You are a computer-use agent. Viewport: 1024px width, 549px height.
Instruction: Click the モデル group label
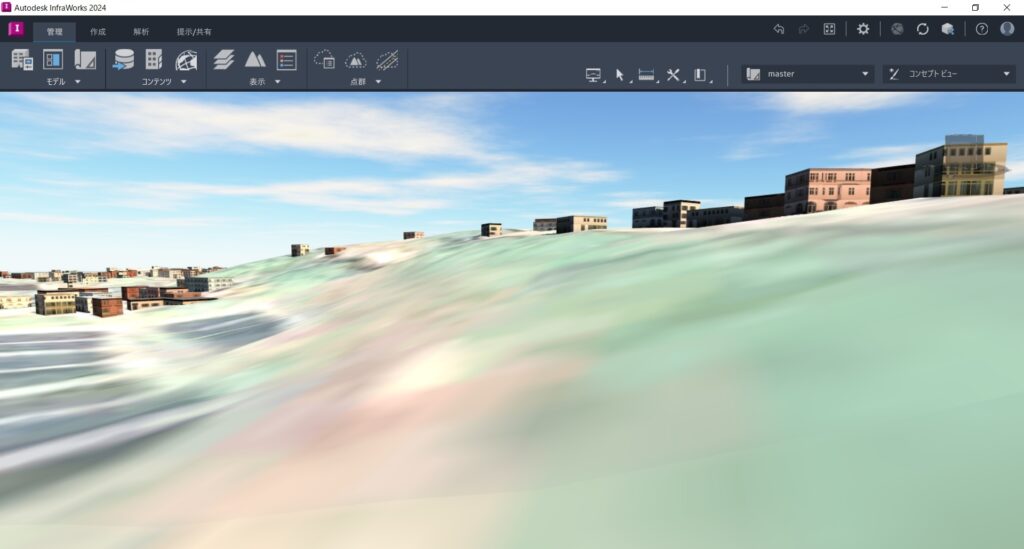[x=56, y=82]
